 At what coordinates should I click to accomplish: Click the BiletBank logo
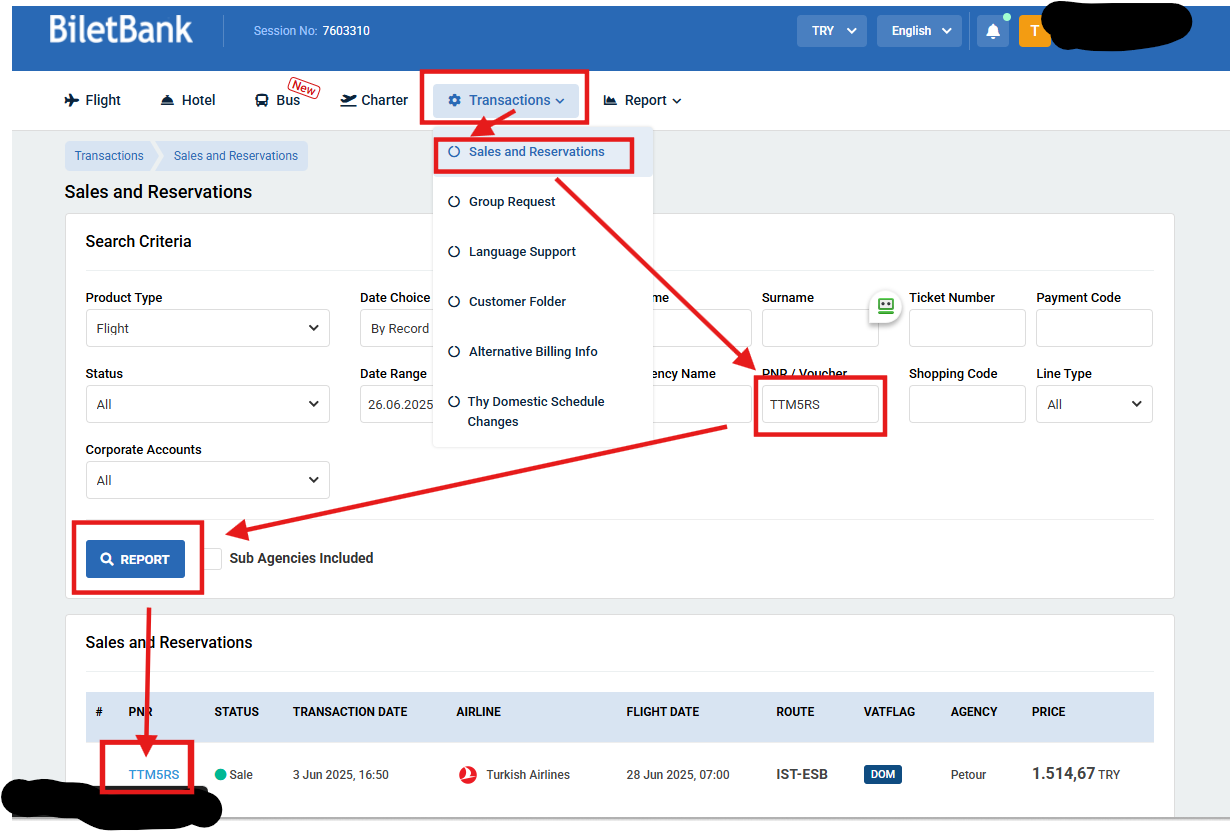121,29
